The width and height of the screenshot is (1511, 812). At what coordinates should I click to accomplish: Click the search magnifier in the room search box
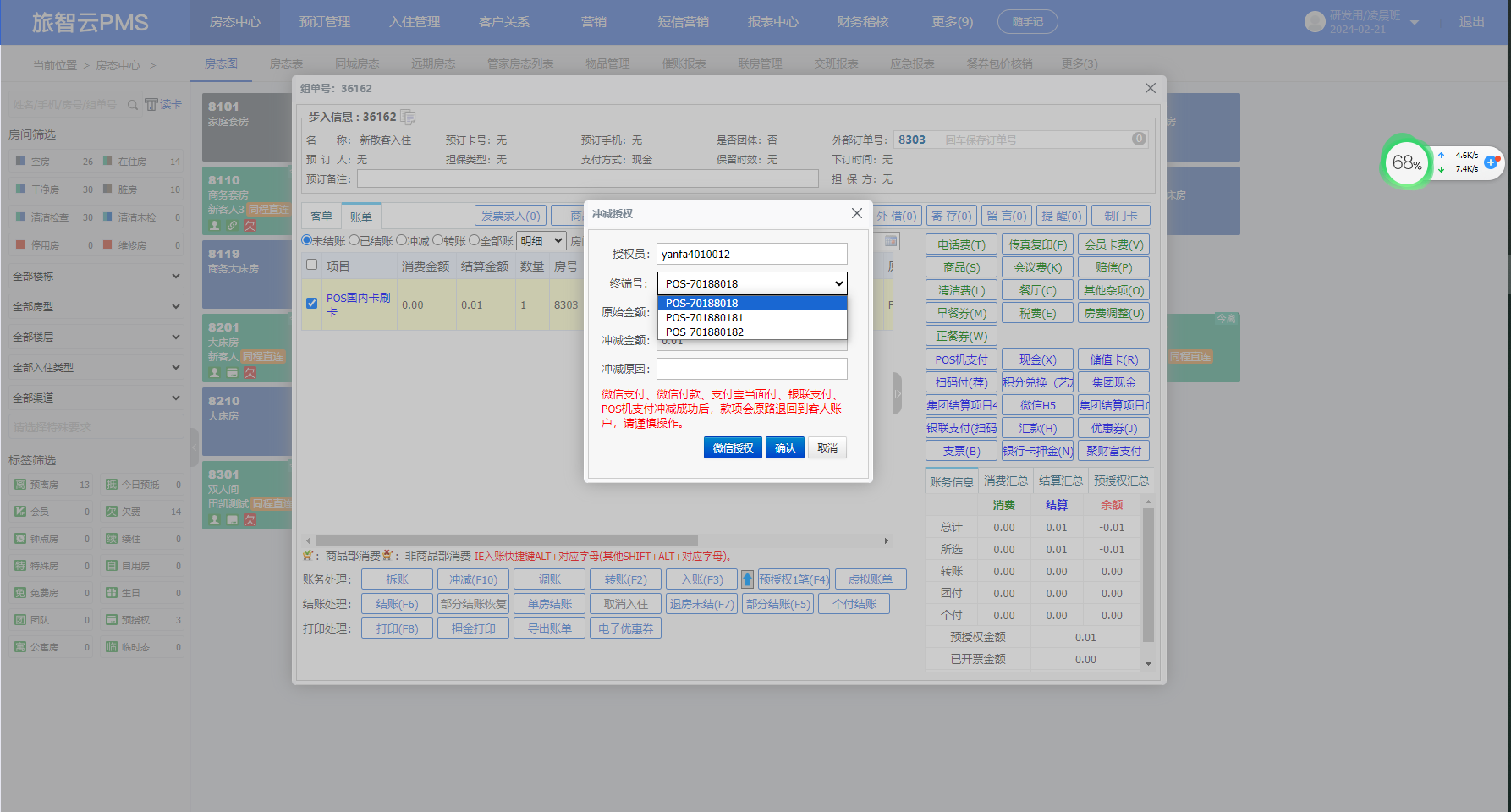pyautogui.click(x=133, y=105)
